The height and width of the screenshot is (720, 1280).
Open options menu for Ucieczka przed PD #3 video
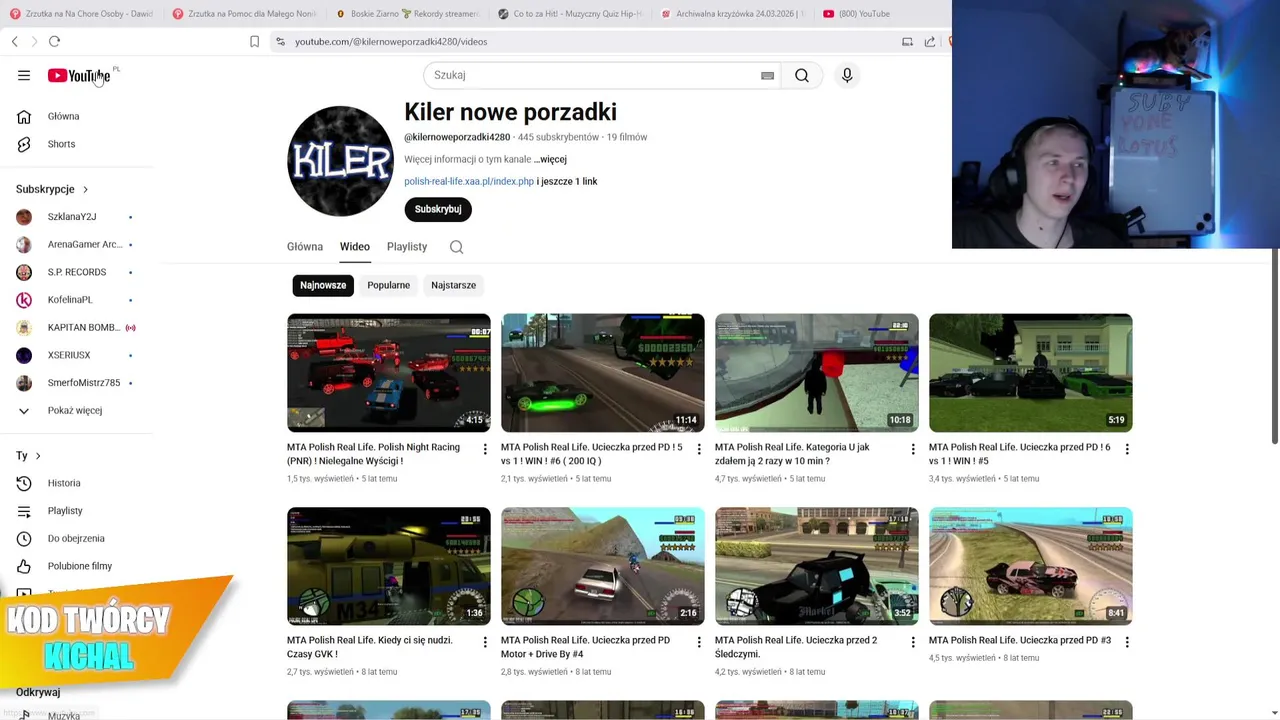1127,642
